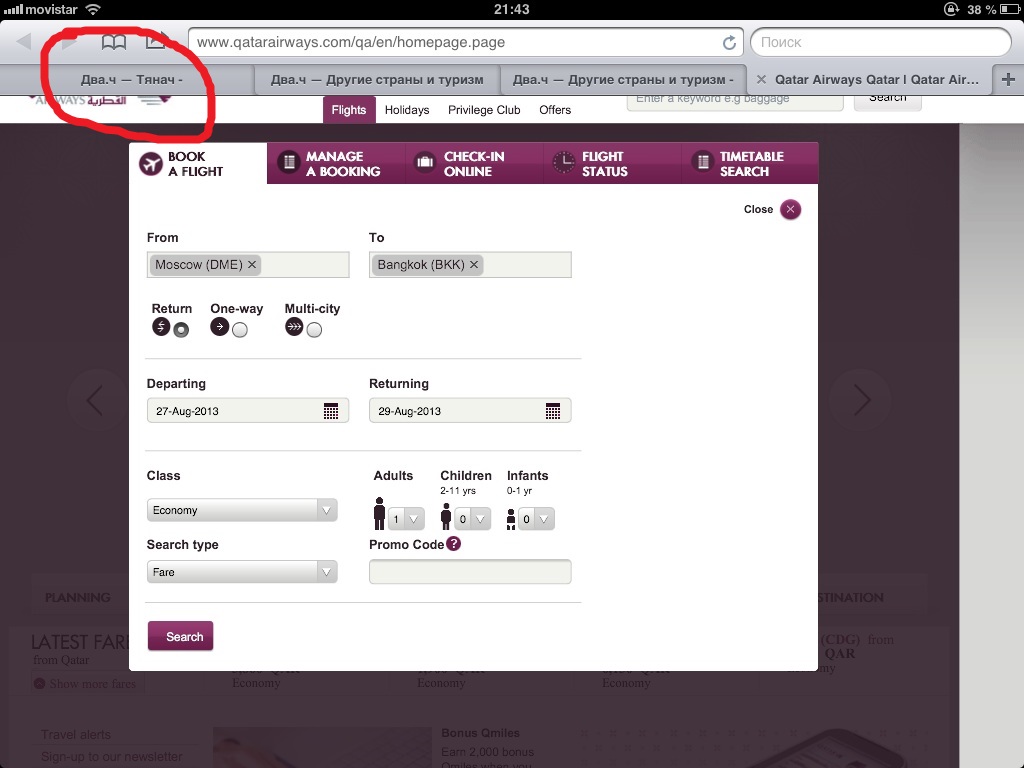Image resolution: width=1024 pixels, height=768 pixels.
Task: Click the Timetable Search icon
Action: [703, 162]
